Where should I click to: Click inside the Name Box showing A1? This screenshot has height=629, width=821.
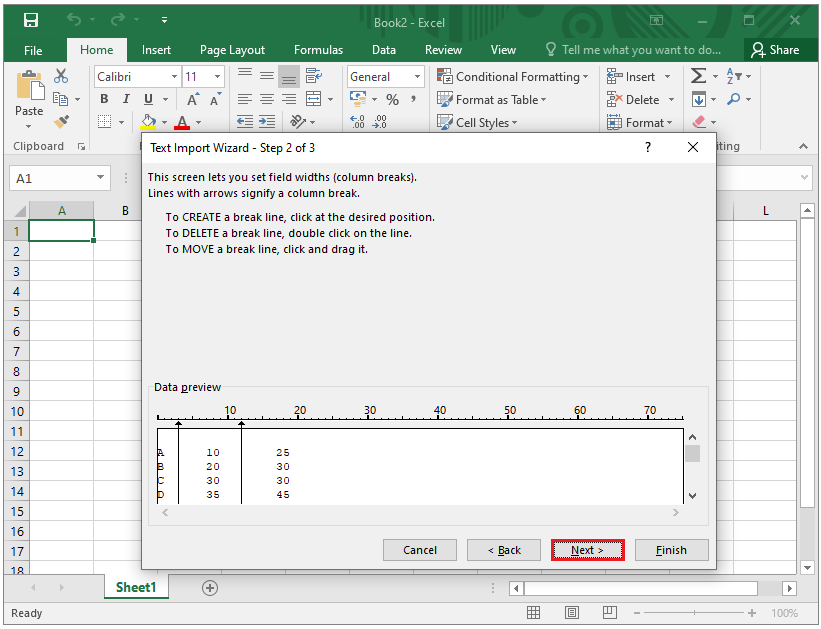[52, 176]
